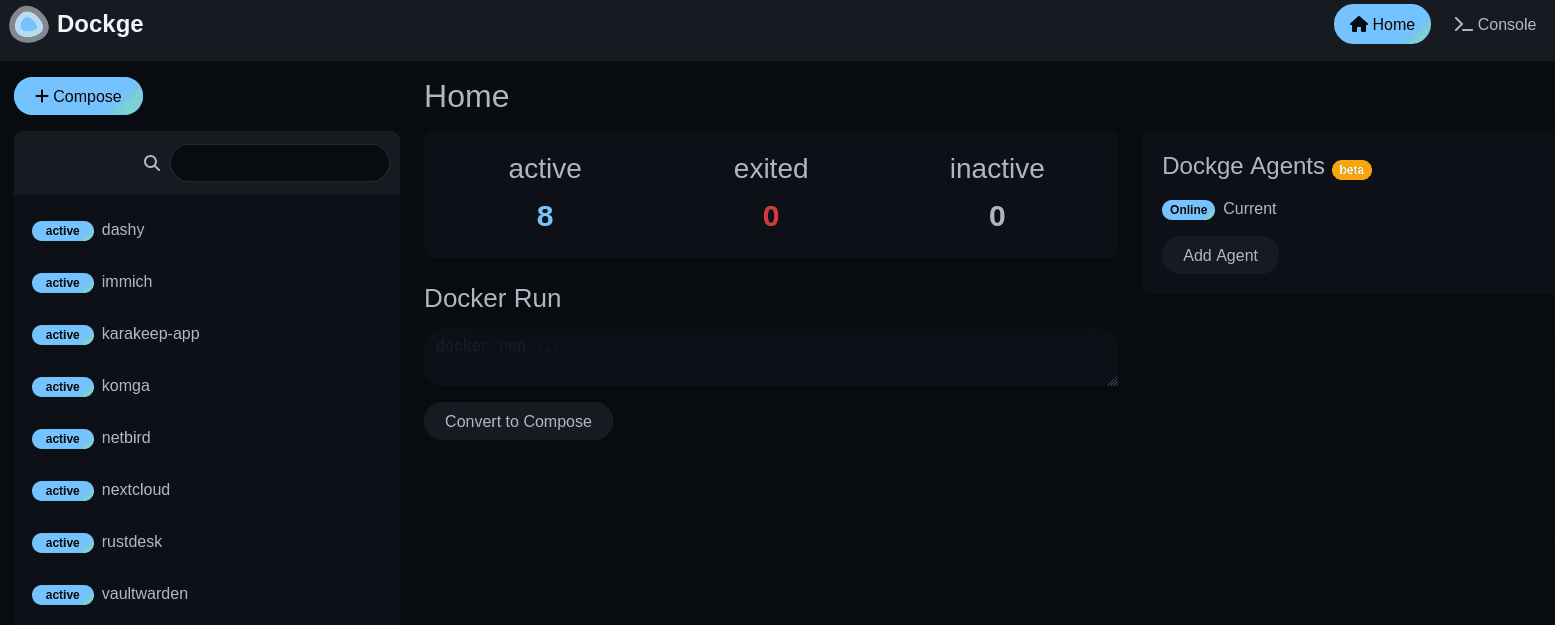Click the orange beta badge

point(1351,170)
